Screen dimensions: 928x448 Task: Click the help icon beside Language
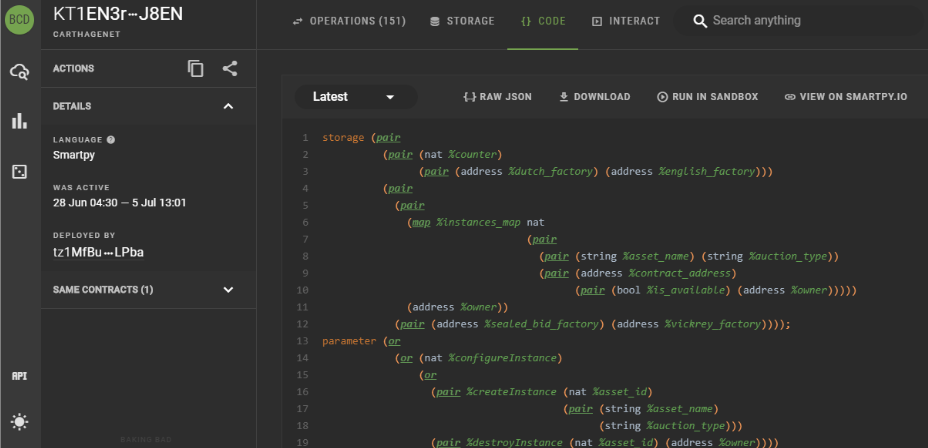[111, 140]
